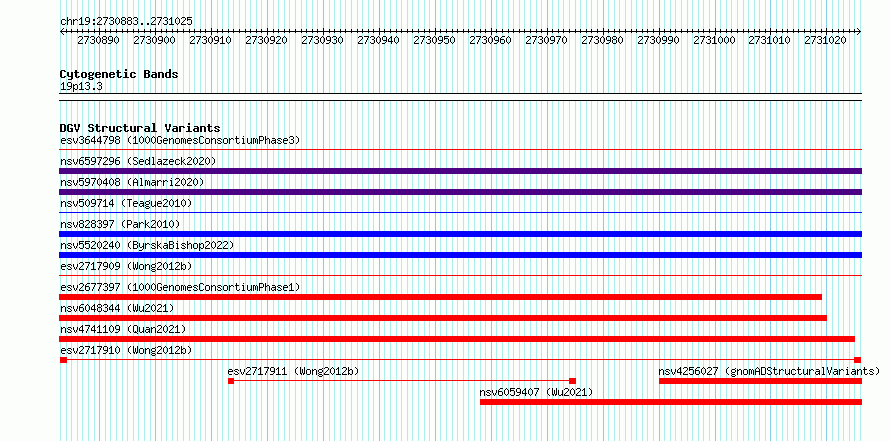Click ruler position 2730900

(x=154, y=40)
